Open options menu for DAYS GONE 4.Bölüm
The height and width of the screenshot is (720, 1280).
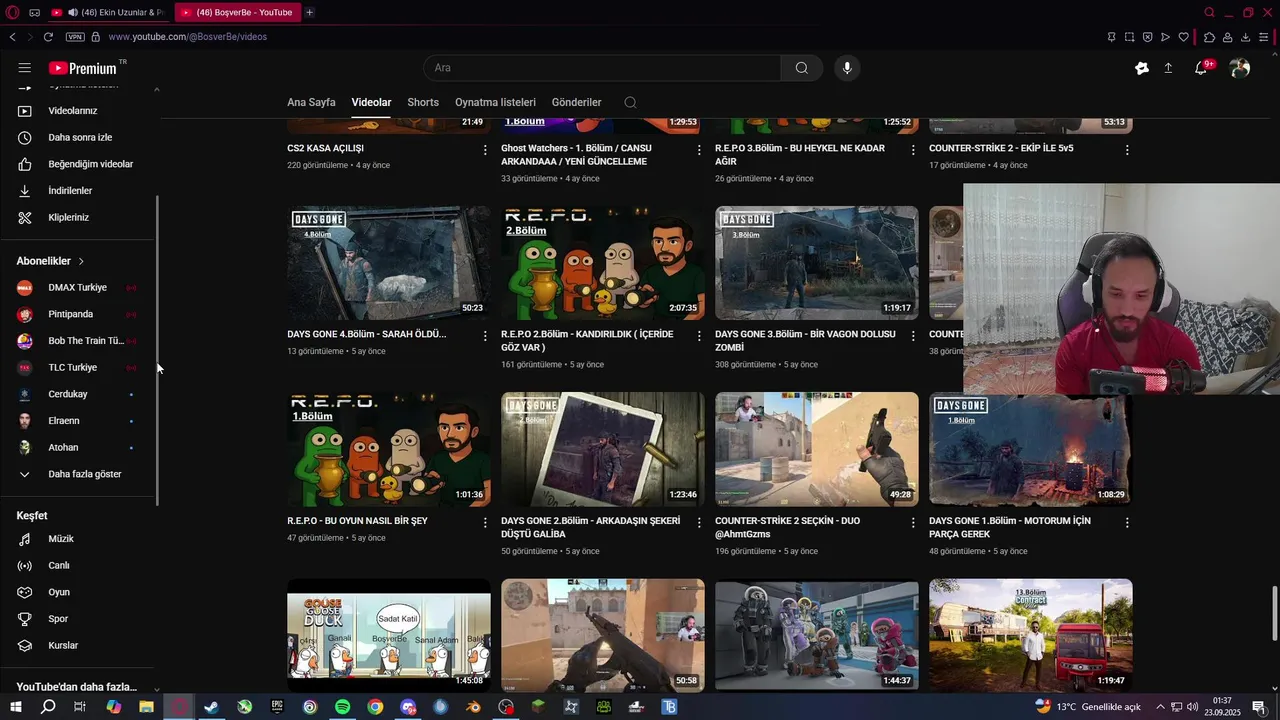(485, 336)
